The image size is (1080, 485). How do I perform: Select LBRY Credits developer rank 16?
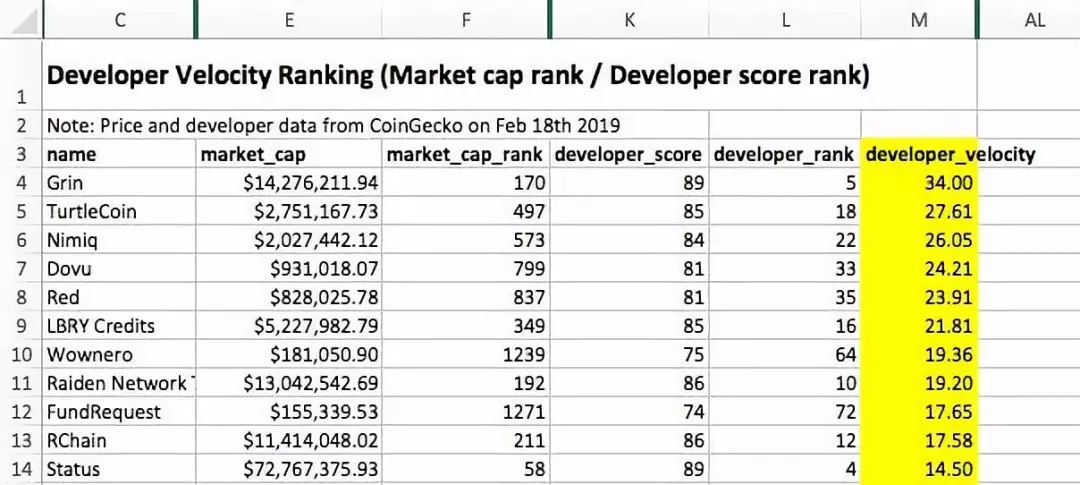tap(785, 326)
